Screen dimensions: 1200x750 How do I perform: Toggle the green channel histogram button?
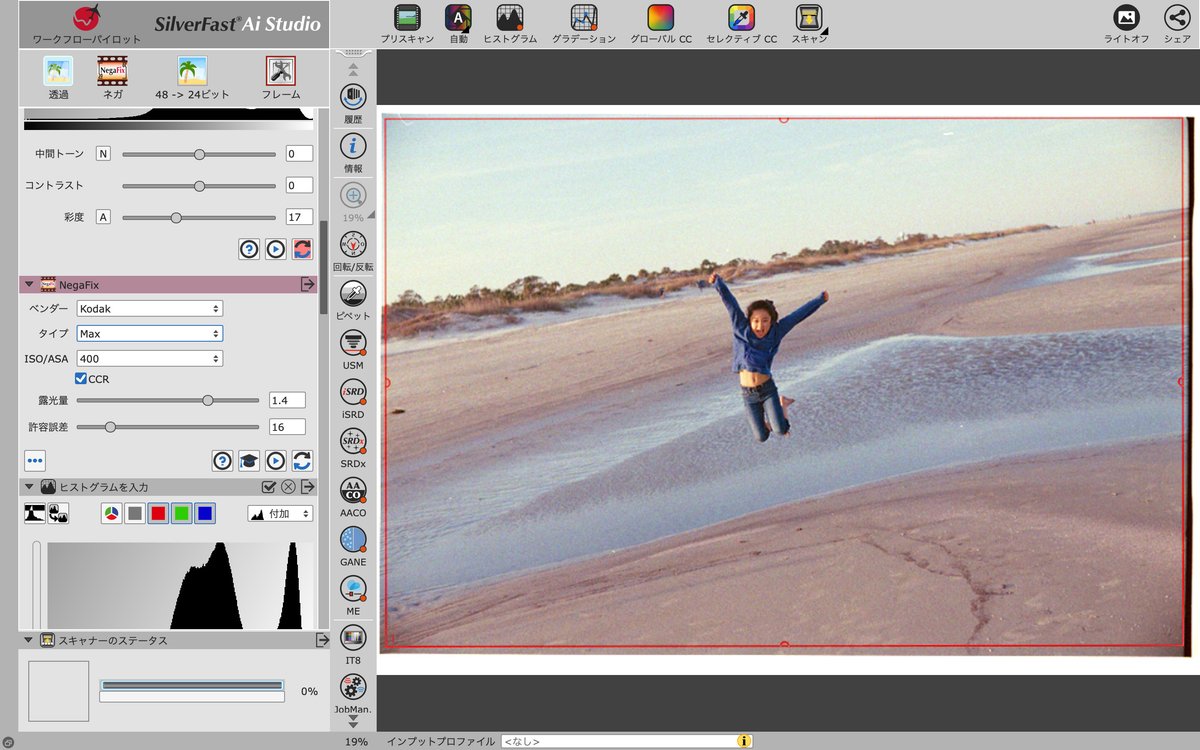[x=181, y=513]
